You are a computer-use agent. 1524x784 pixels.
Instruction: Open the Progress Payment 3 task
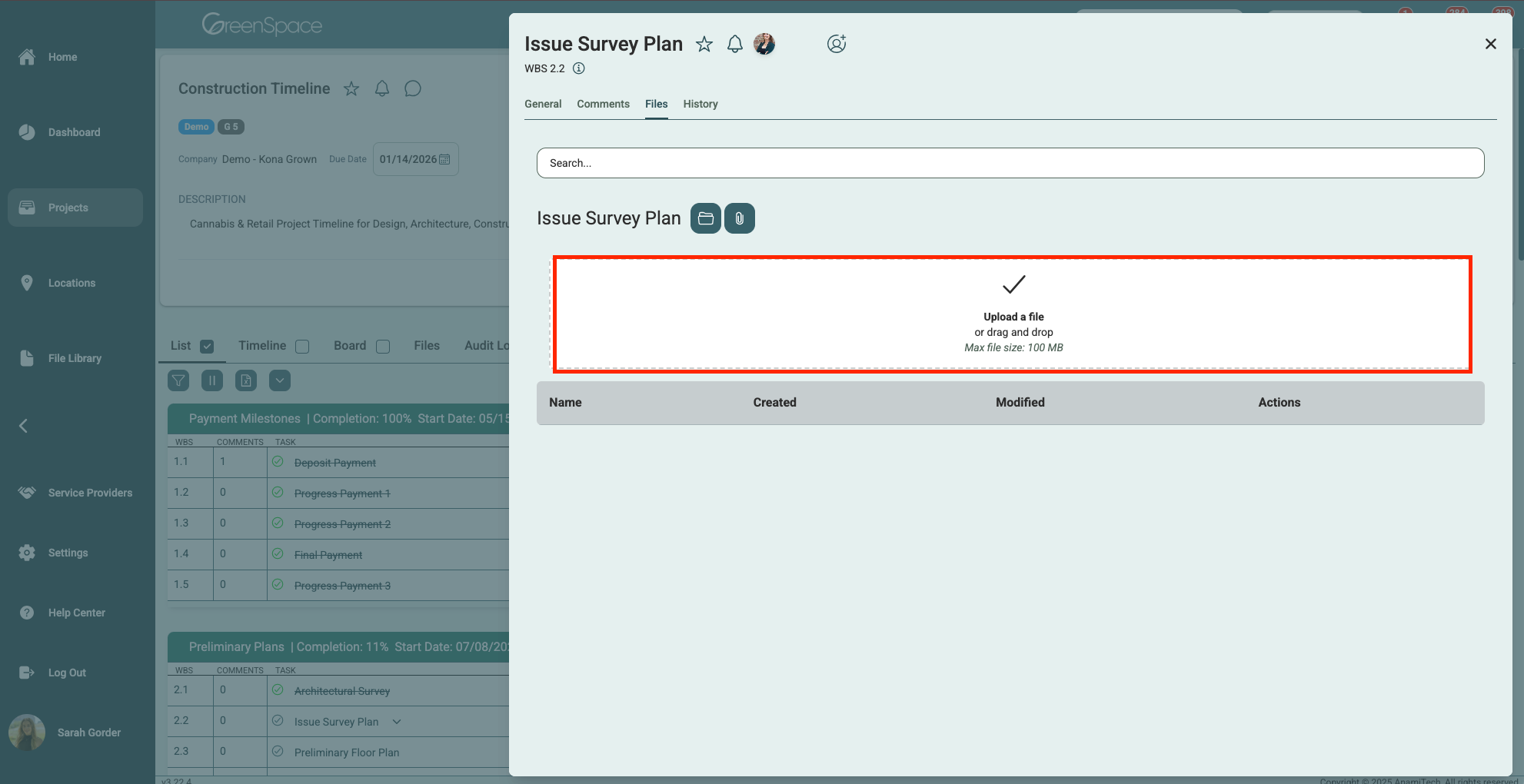point(342,586)
